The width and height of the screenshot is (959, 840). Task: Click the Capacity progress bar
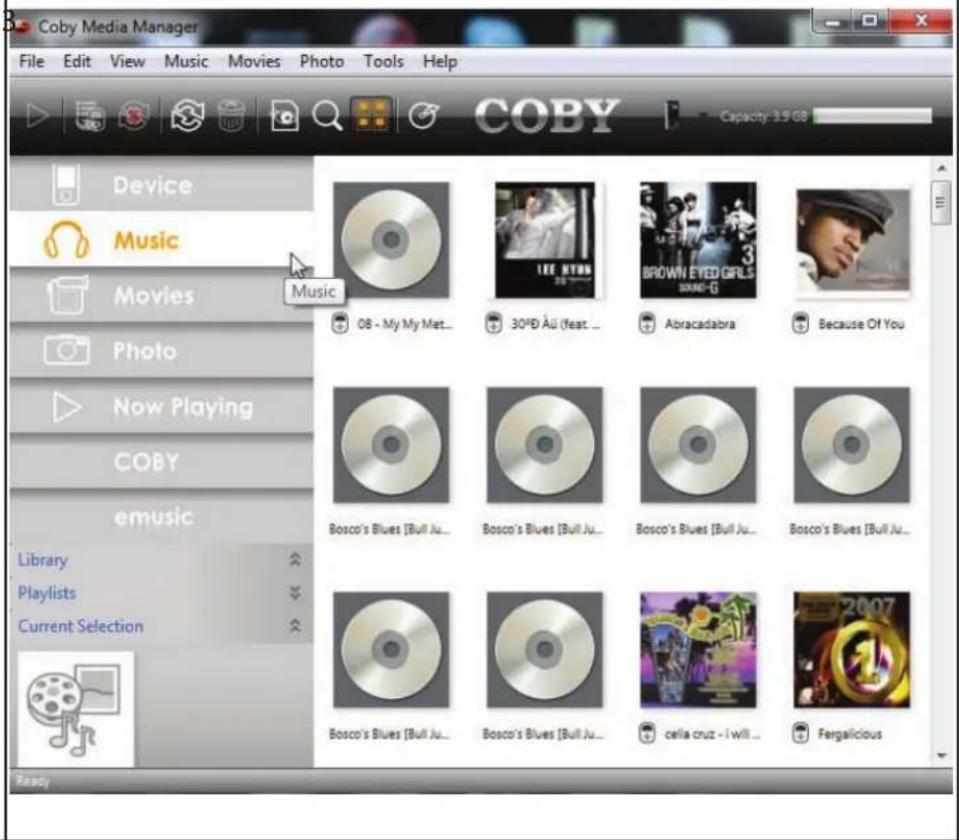(873, 116)
